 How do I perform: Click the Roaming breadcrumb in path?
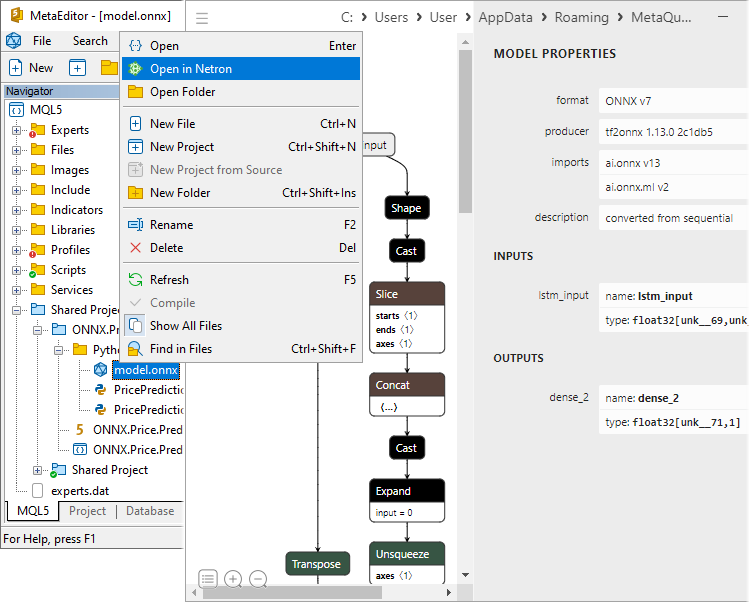click(x=582, y=18)
